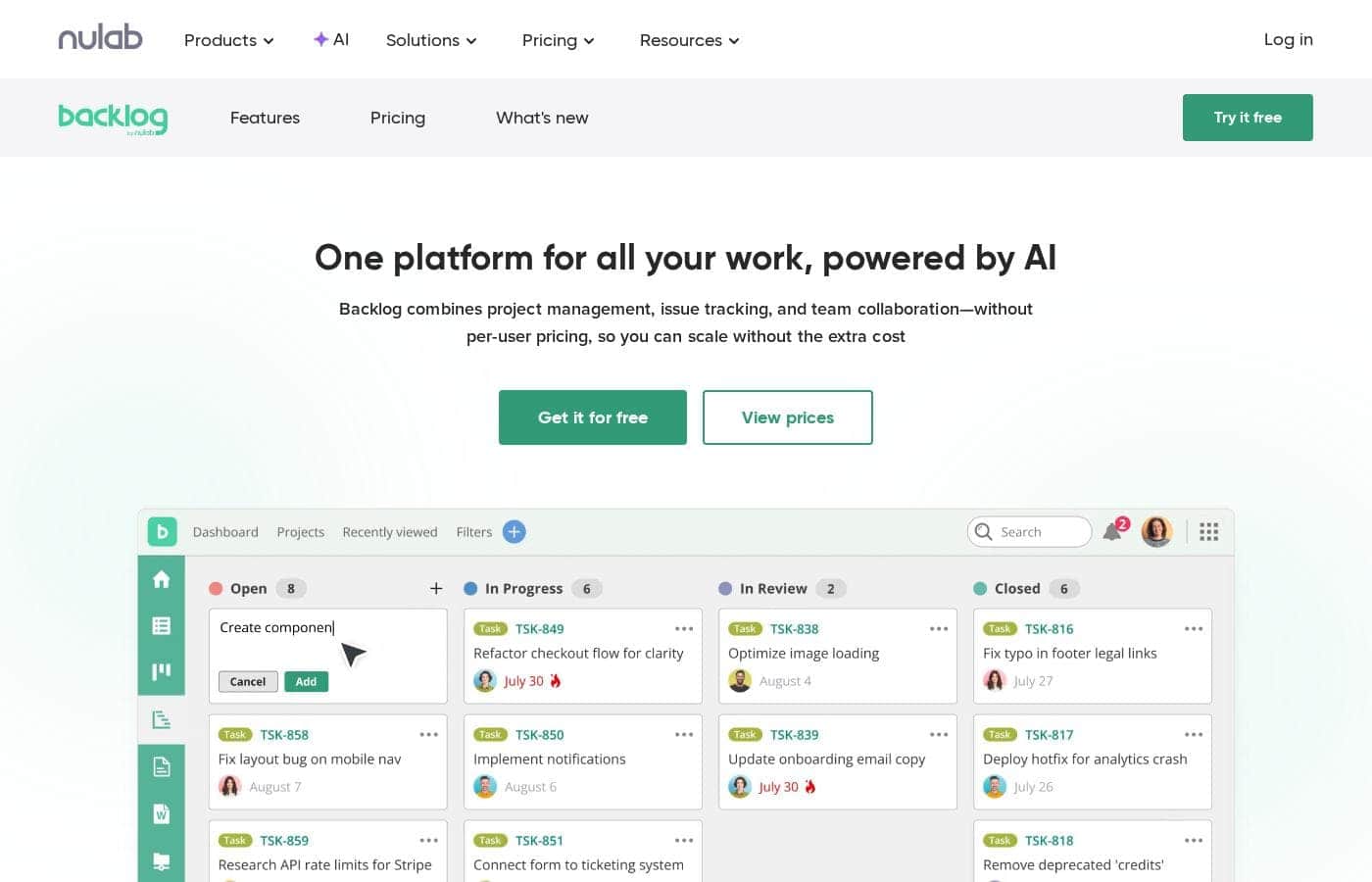This screenshot has width=1372, height=882.
Task: Click the Try it free button
Action: pos(1248,118)
